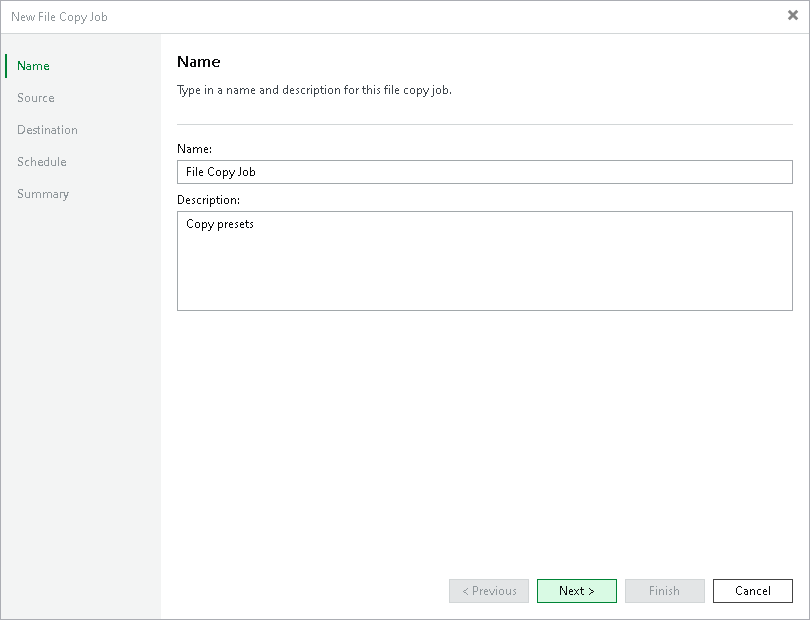
Task: Click the Finish button
Action: tap(664, 591)
